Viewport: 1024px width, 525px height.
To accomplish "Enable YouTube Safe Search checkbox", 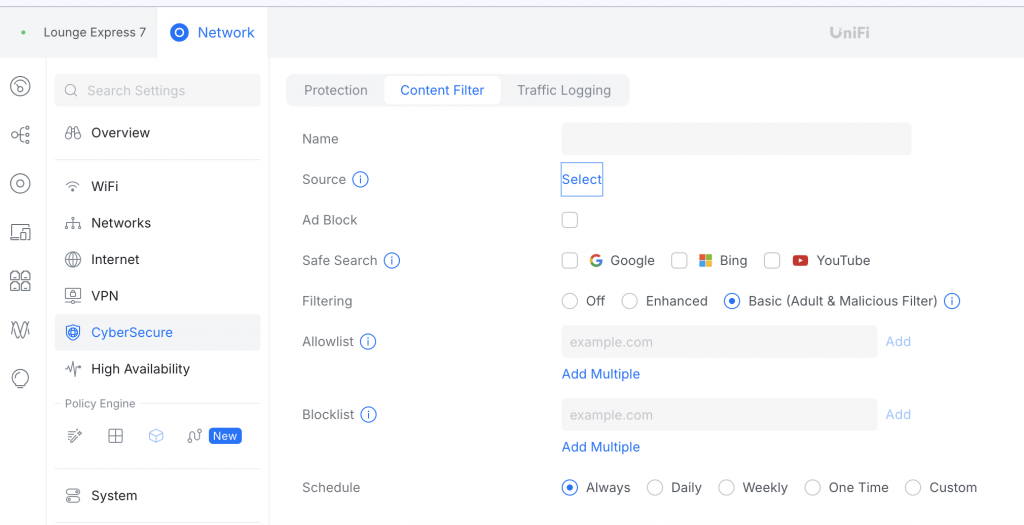I will coord(773,261).
